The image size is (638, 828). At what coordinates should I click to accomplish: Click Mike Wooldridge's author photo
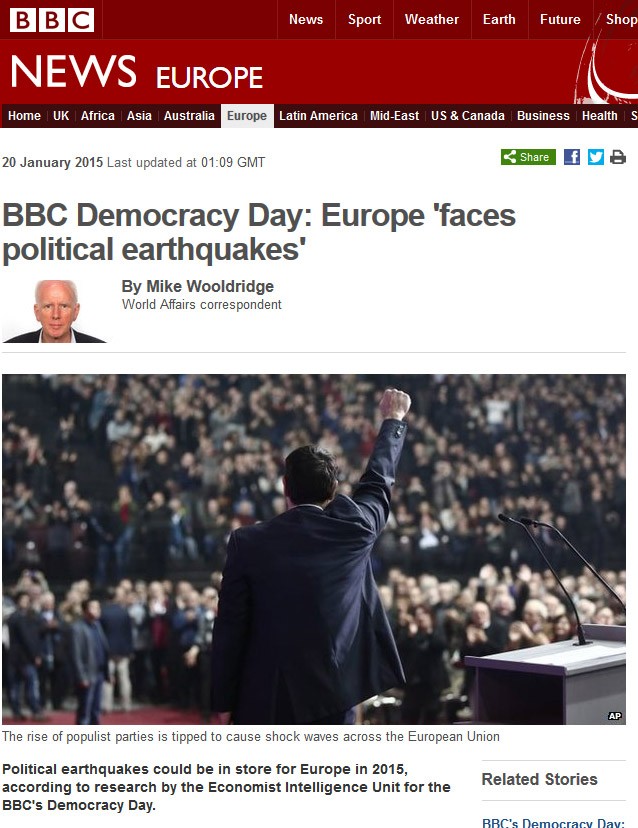point(54,311)
